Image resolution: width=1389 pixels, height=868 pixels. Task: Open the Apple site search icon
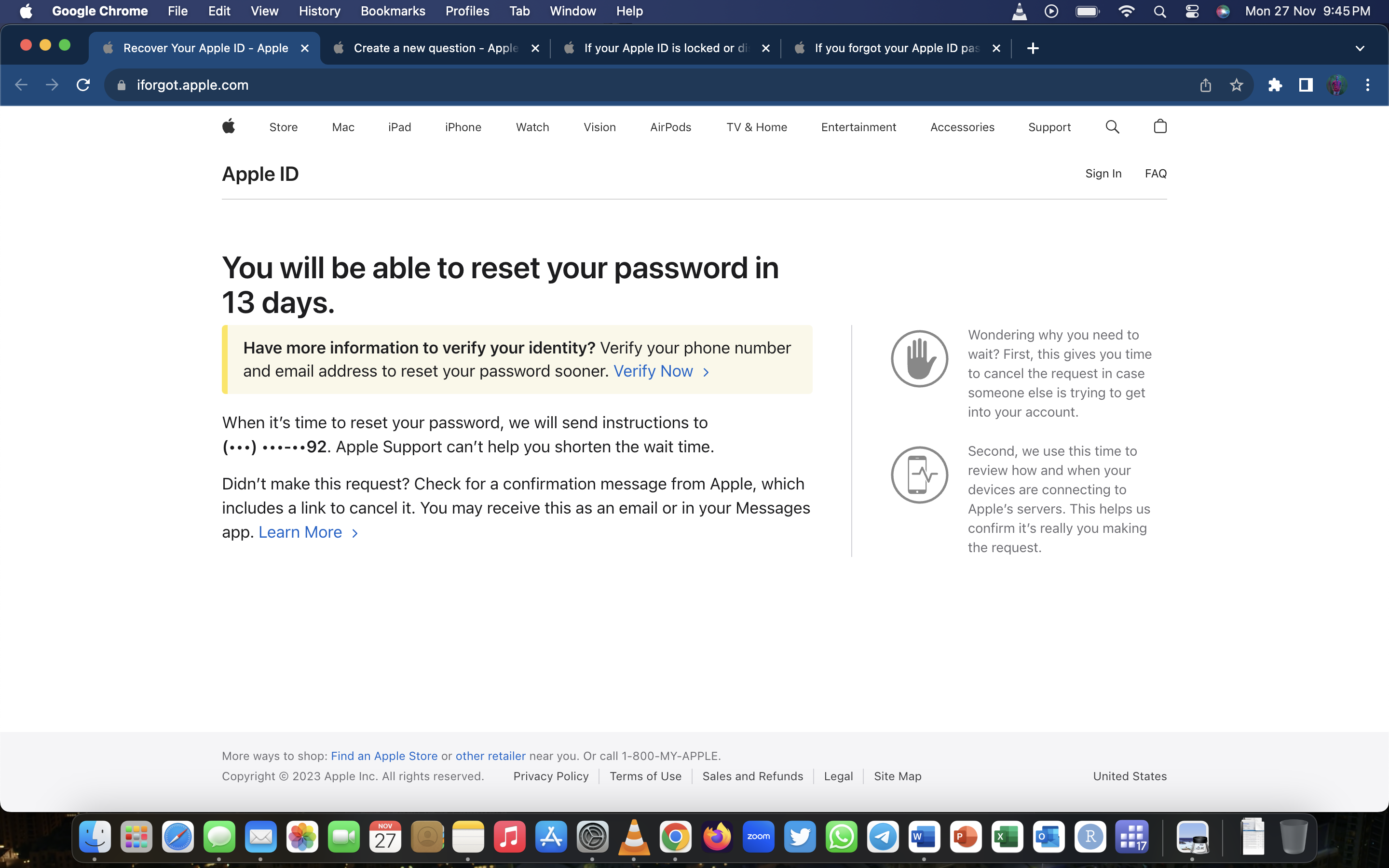[1112, 127]
